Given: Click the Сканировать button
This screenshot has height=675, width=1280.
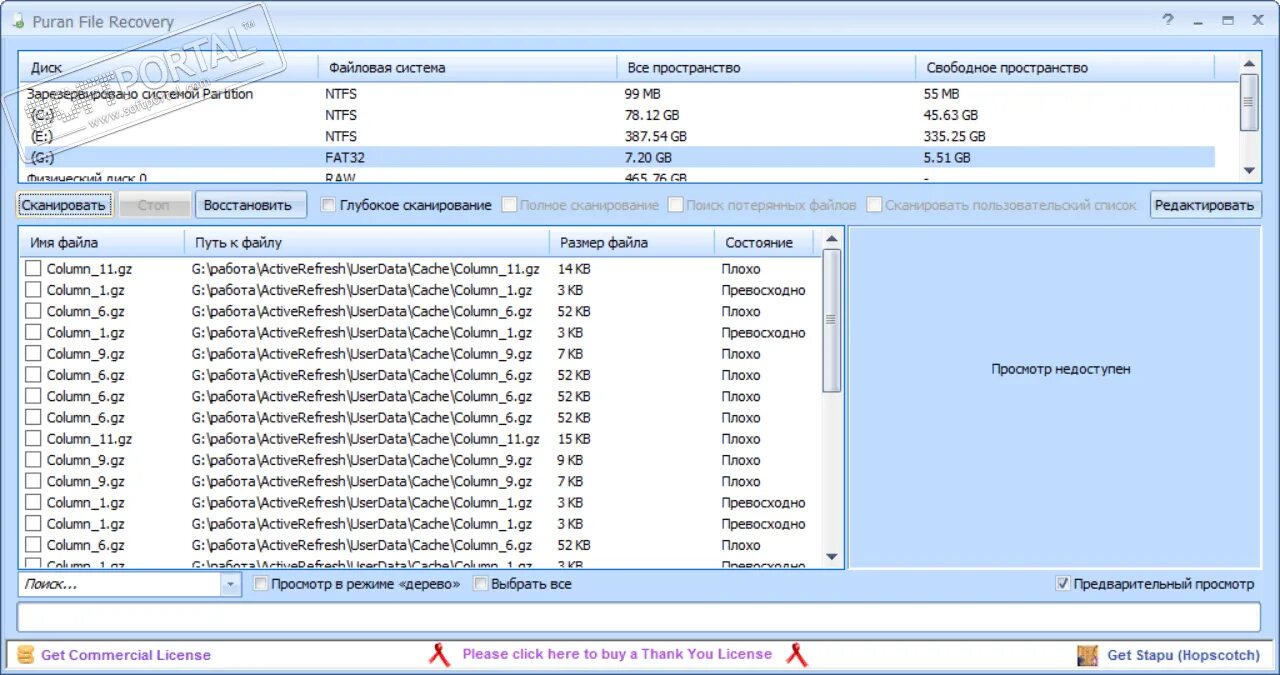Looking at the screenshot, I should (64, 205).
